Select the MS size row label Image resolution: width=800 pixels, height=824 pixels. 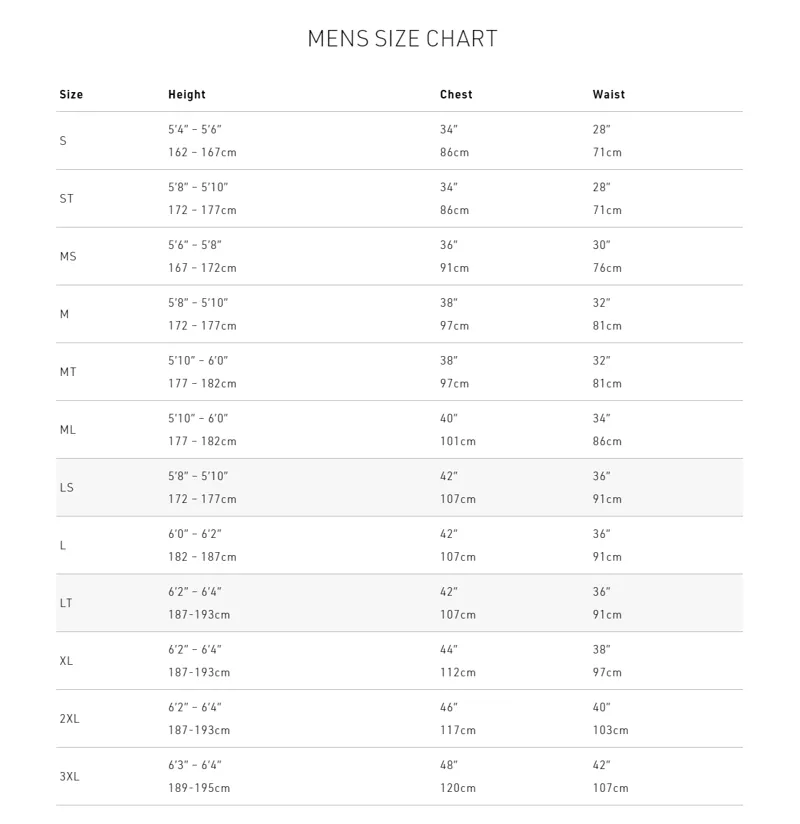pos(68,257)
